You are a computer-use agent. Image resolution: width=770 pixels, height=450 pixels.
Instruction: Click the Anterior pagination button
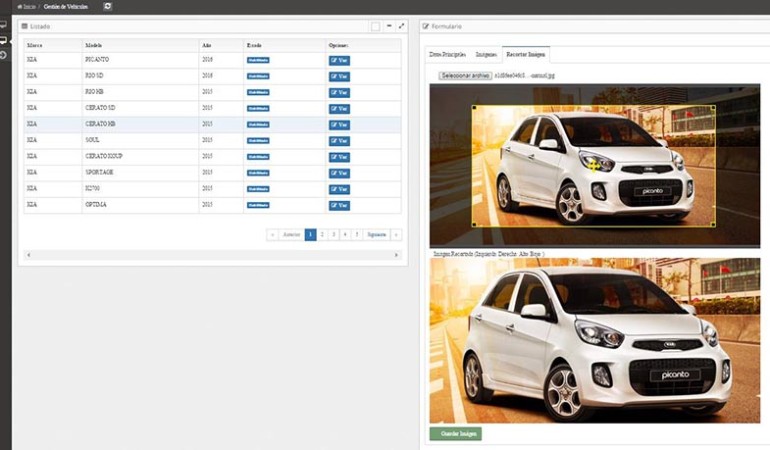tap(291, 235)
